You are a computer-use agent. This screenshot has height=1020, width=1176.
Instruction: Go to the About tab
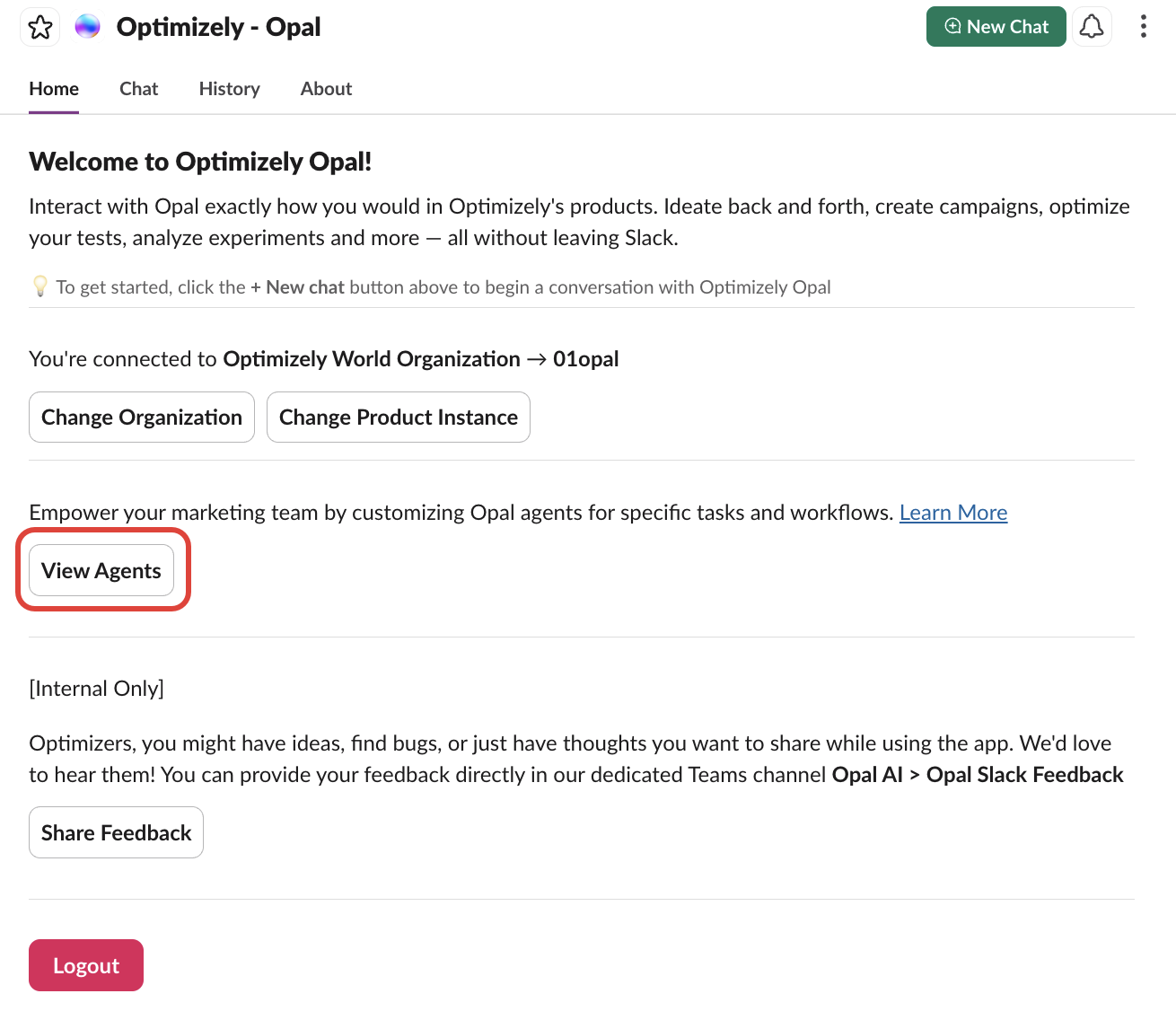[326, 89]
